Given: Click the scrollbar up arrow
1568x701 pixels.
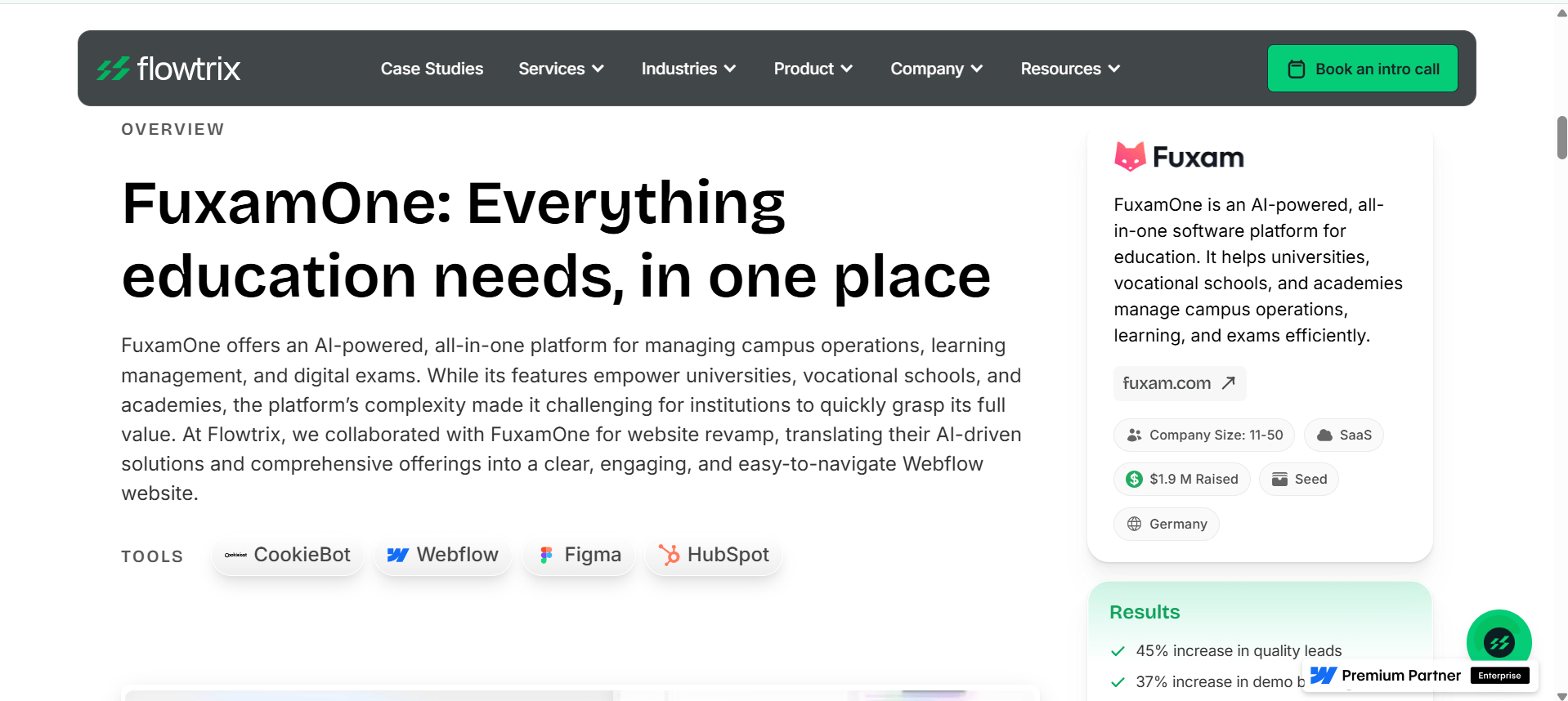Looking at the screenshot, I should [x=1561, y=12].
